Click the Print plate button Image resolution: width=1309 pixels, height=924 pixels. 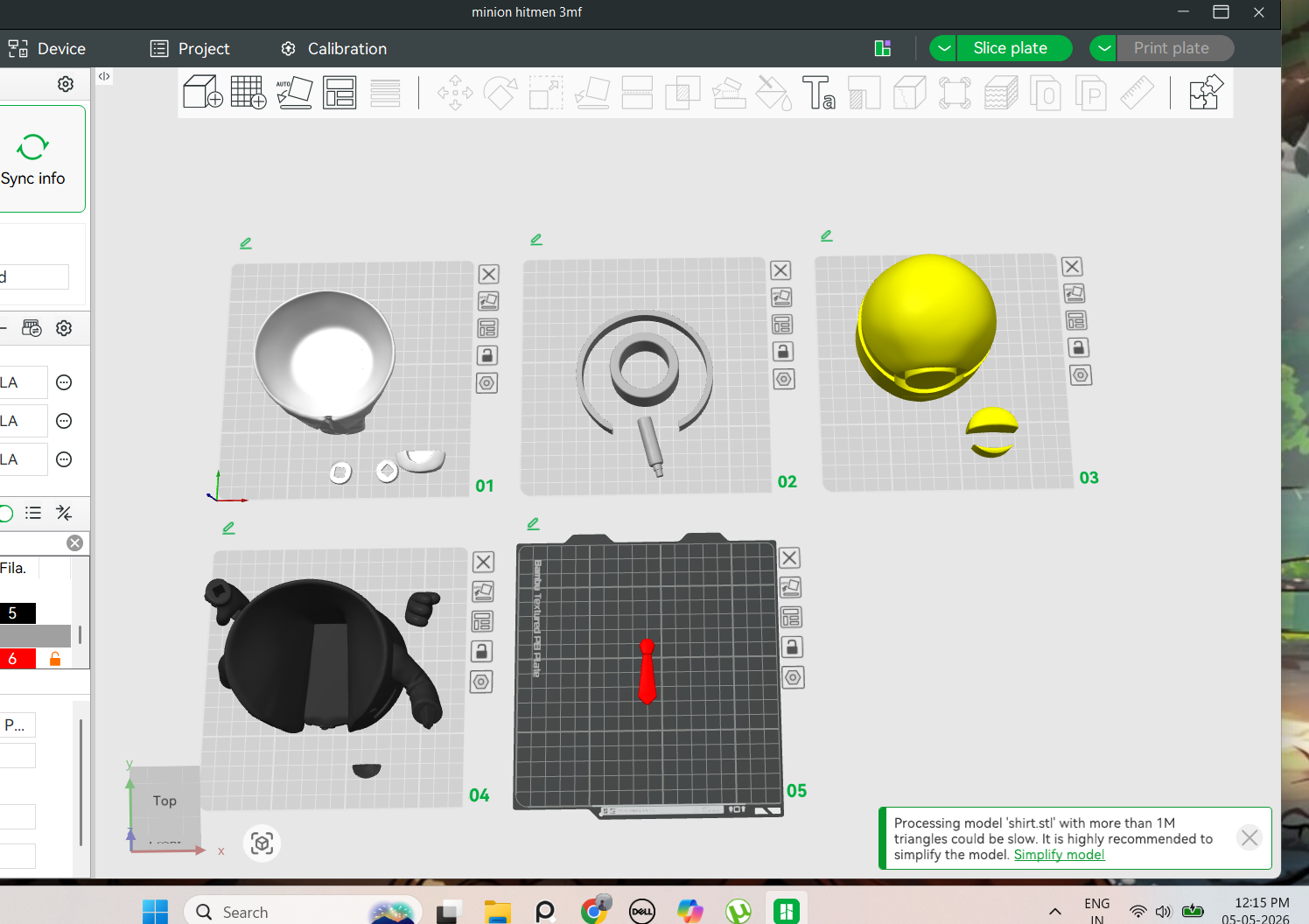point(1174,48)
